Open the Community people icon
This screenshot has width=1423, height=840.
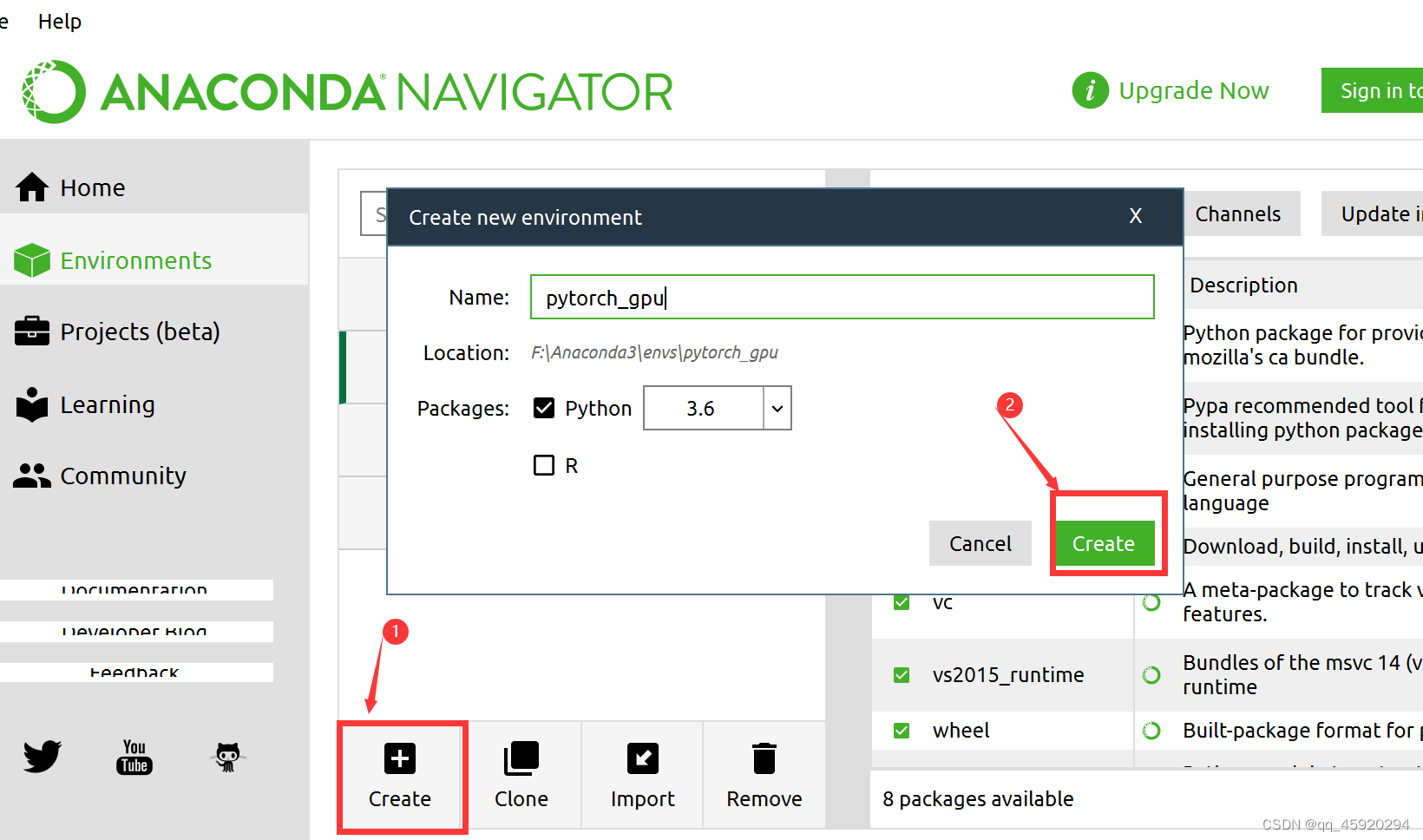32,475
